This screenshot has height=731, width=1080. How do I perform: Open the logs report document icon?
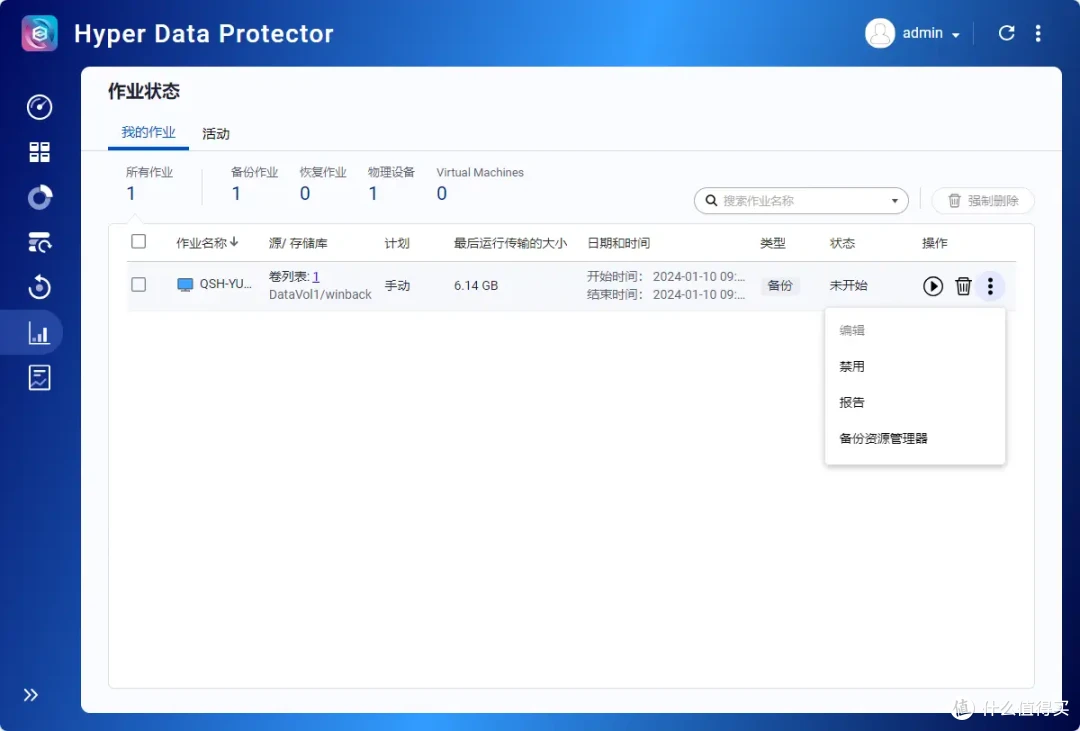point(39,377)
